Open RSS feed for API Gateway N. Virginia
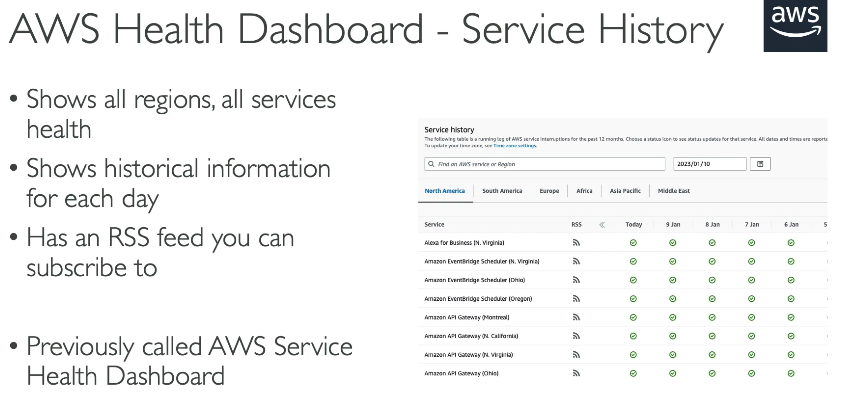Image resolution: width=861 pixels, height=406 pixels. (576, 355)
